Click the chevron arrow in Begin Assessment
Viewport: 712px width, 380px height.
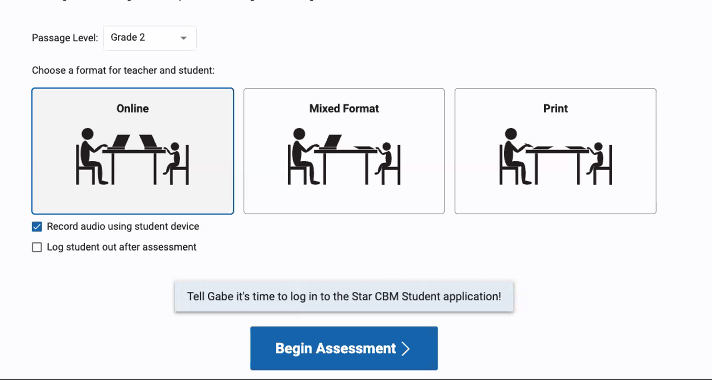point(405,349)
